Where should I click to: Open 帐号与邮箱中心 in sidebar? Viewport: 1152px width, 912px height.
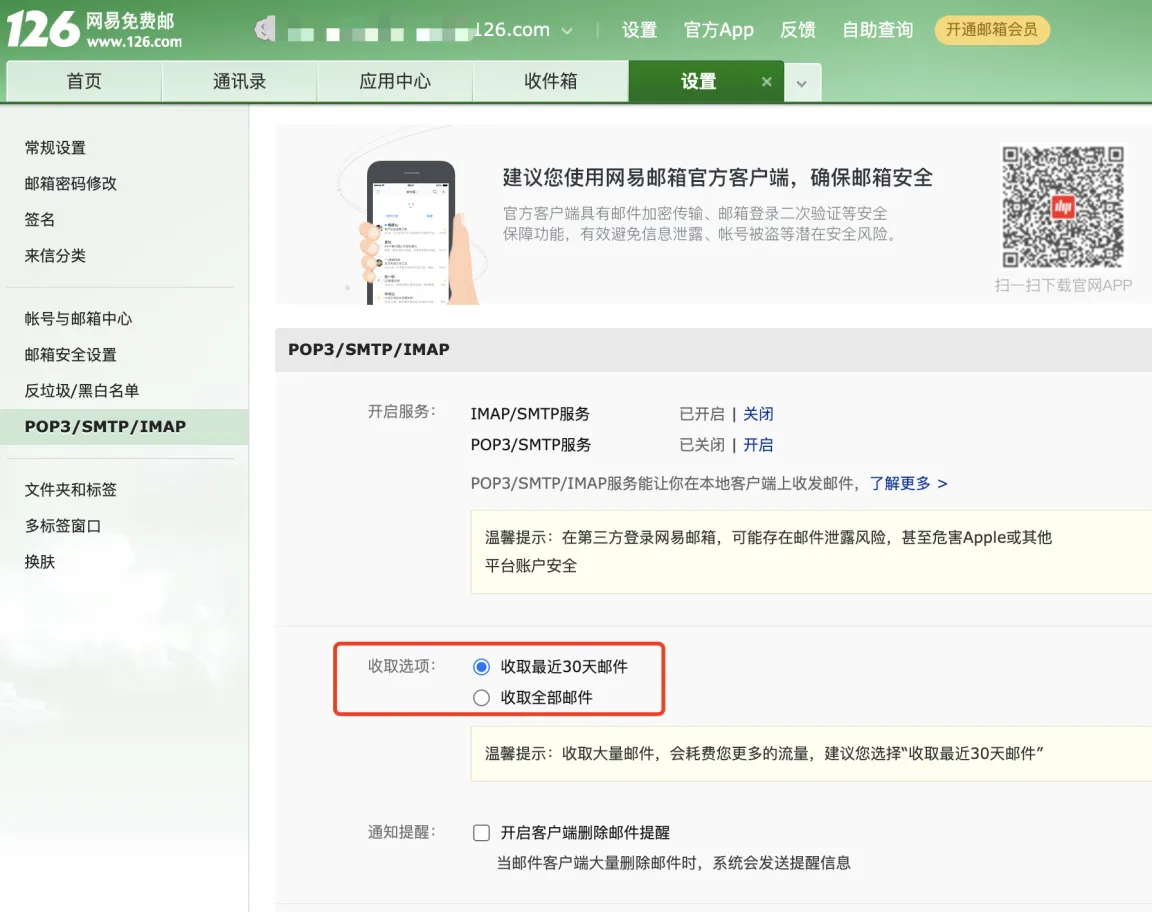[79, 319]
